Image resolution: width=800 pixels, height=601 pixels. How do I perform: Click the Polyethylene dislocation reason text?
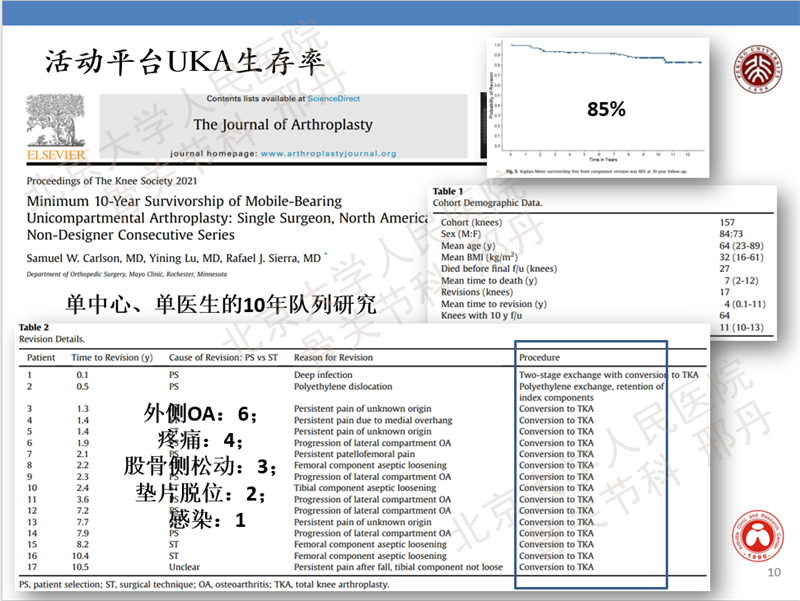coord(343,386)
